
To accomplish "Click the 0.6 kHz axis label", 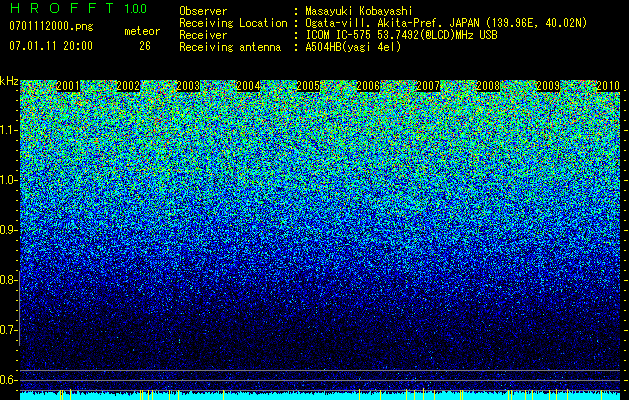I will point(8,380).
